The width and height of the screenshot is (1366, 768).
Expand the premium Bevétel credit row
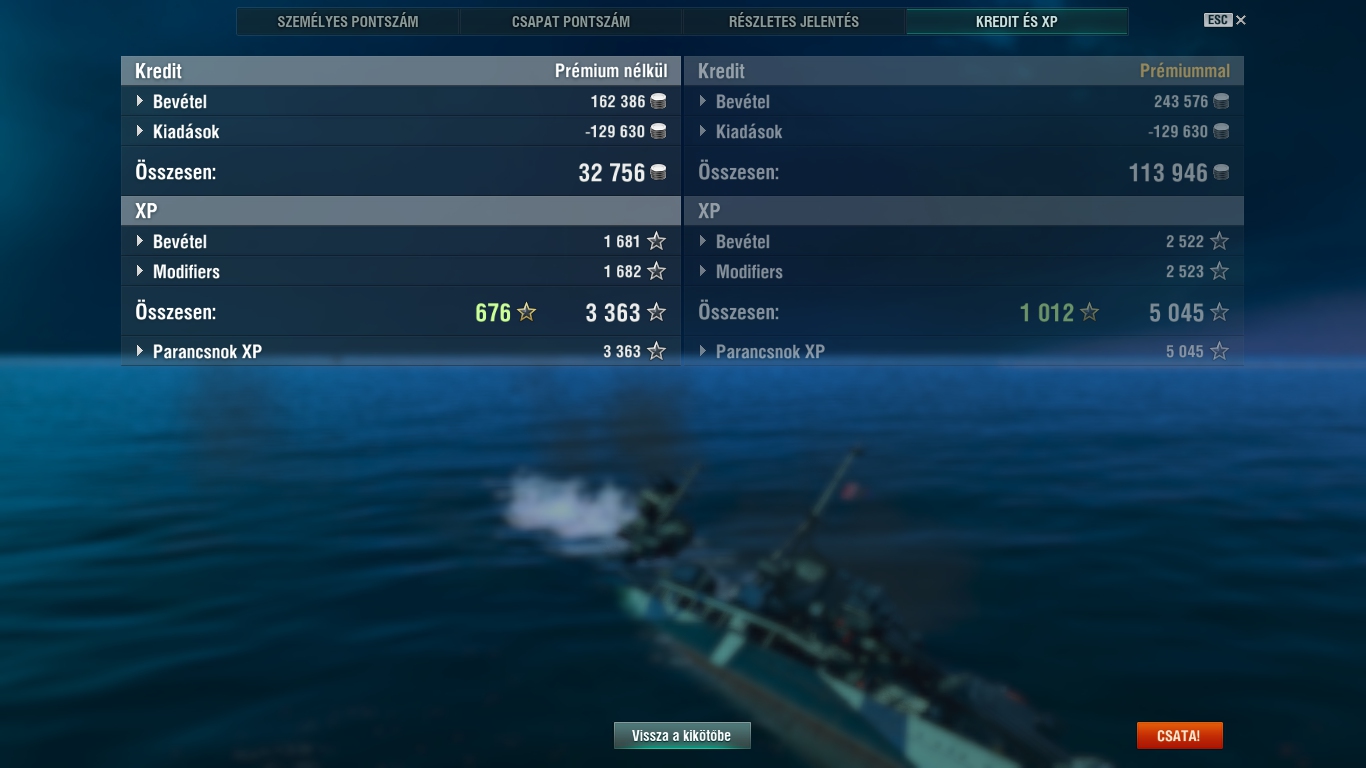pyautogui.click(x=964, y=101)
